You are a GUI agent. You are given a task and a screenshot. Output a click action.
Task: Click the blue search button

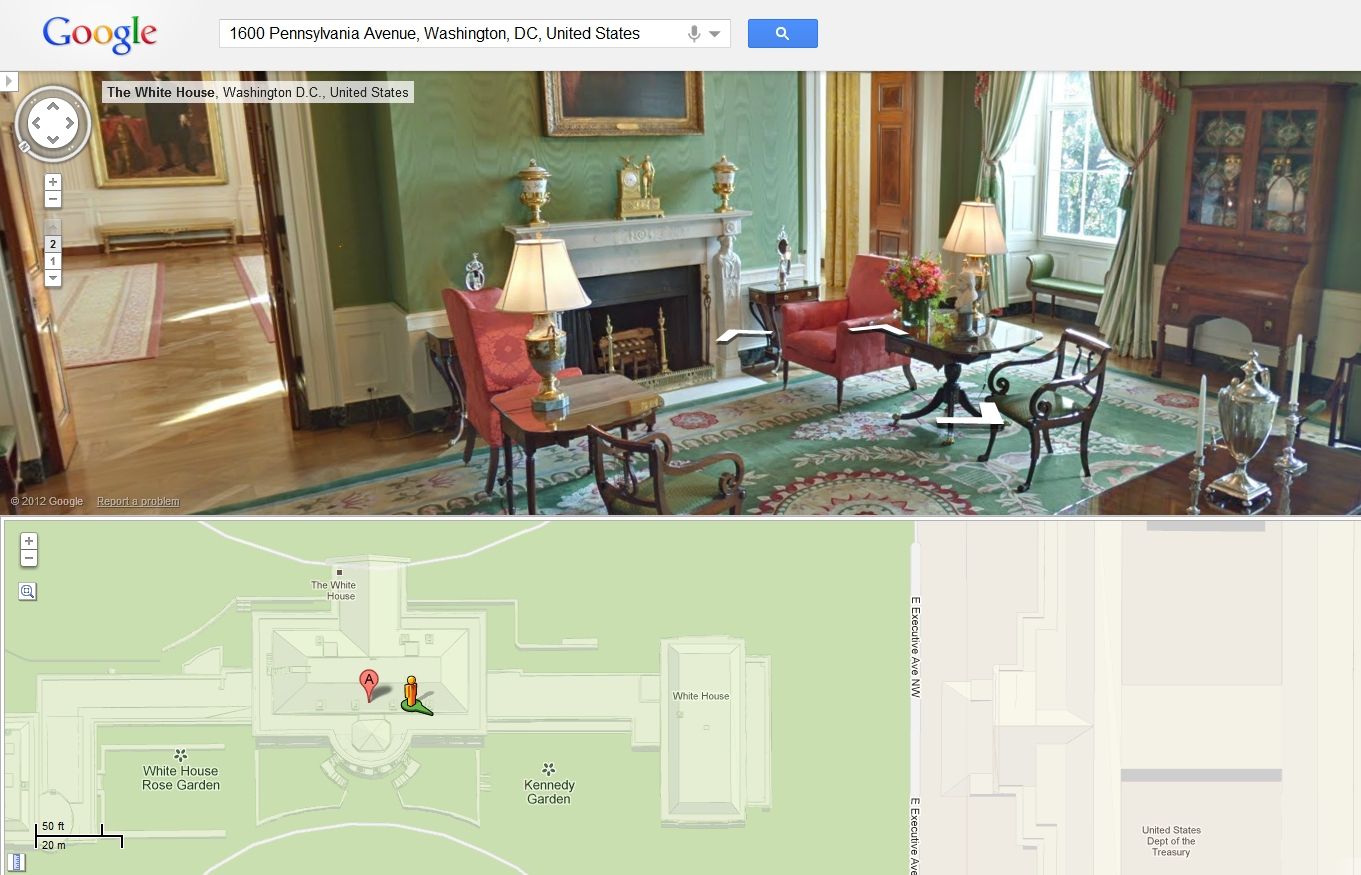click(782, 33)
